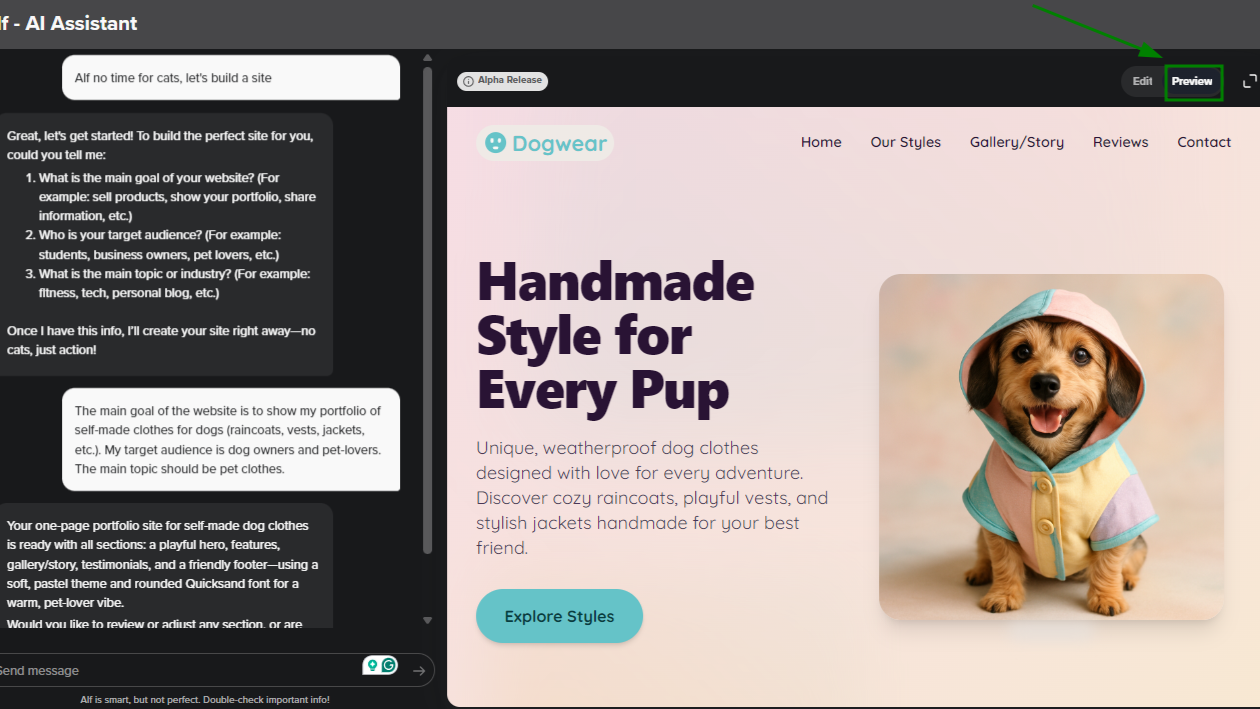Switch to Edit mode

[x=1142, y=81]
